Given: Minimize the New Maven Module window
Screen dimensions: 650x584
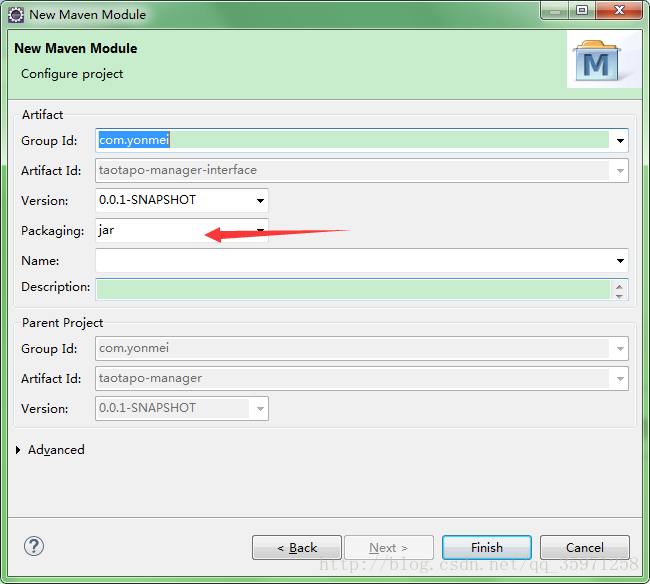Looking at the screenshot, I should click(x=555, y=11).
